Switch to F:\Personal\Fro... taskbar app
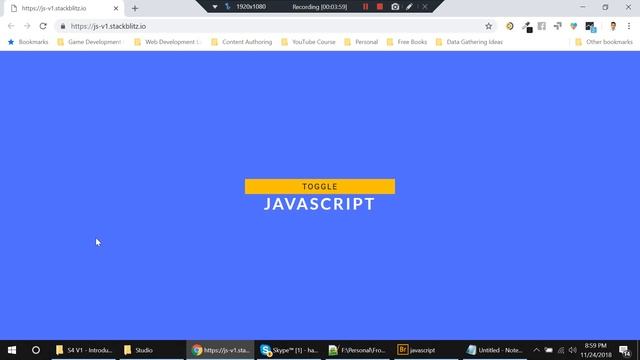Image resolution: width=640 pixels, height=360 pixels. (357, 350)
